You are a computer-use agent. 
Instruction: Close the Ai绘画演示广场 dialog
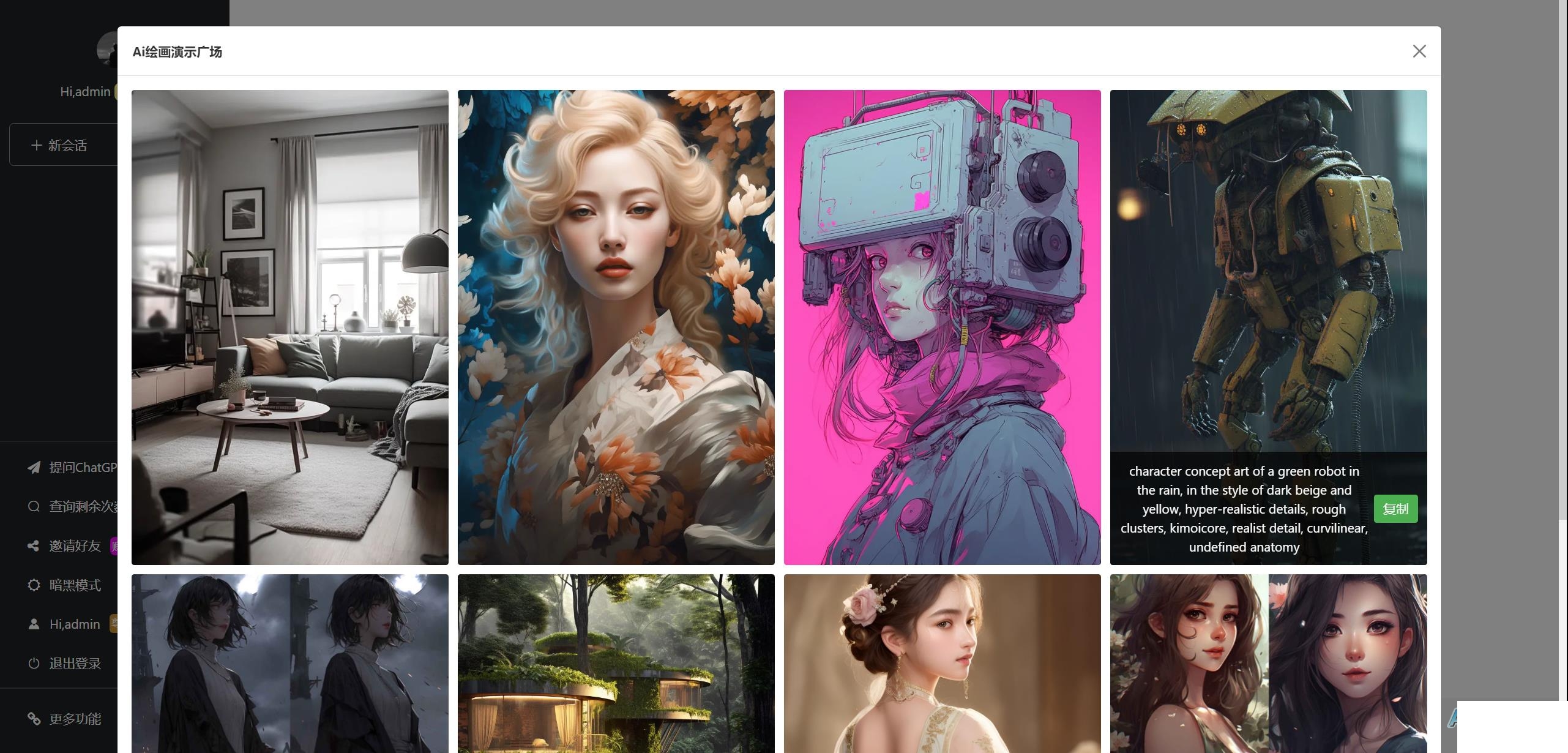(x=1419, y=51)
